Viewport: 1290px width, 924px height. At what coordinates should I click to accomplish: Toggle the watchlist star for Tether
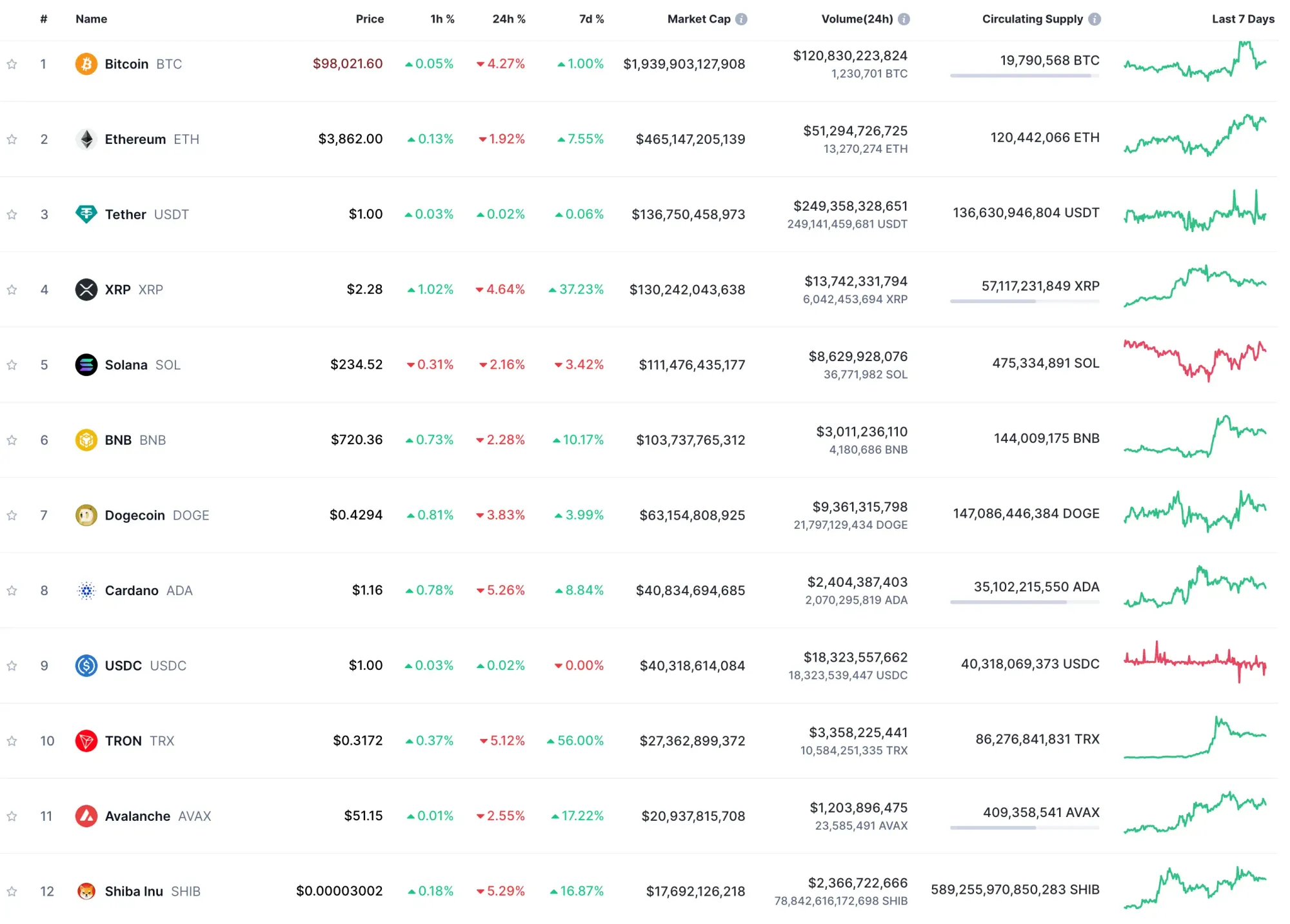[x=12, y=214]
